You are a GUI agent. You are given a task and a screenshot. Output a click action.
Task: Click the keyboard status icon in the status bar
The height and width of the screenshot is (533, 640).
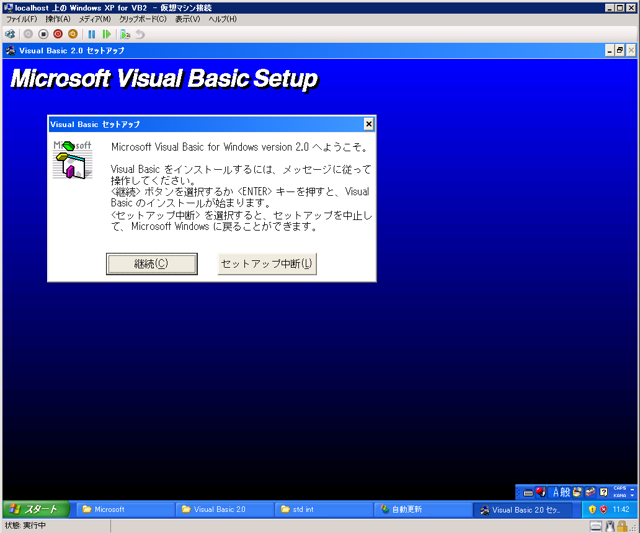click(596, 526)
